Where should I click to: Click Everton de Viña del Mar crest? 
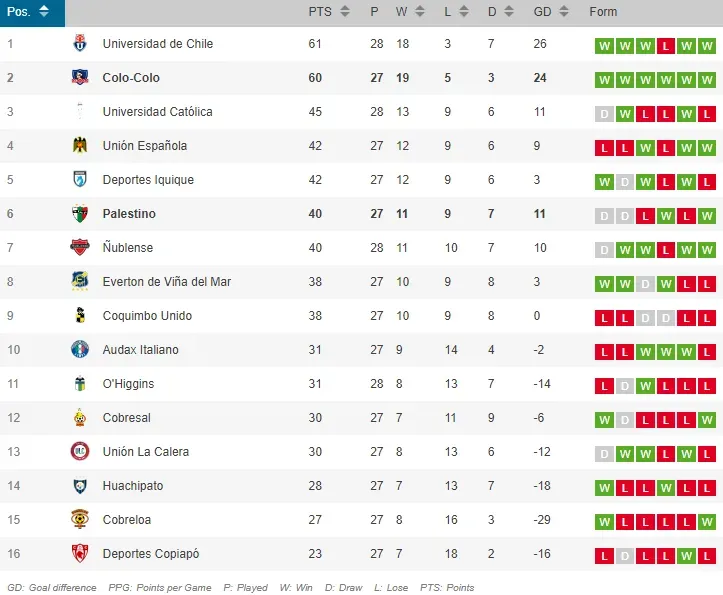tap(80, 282)
